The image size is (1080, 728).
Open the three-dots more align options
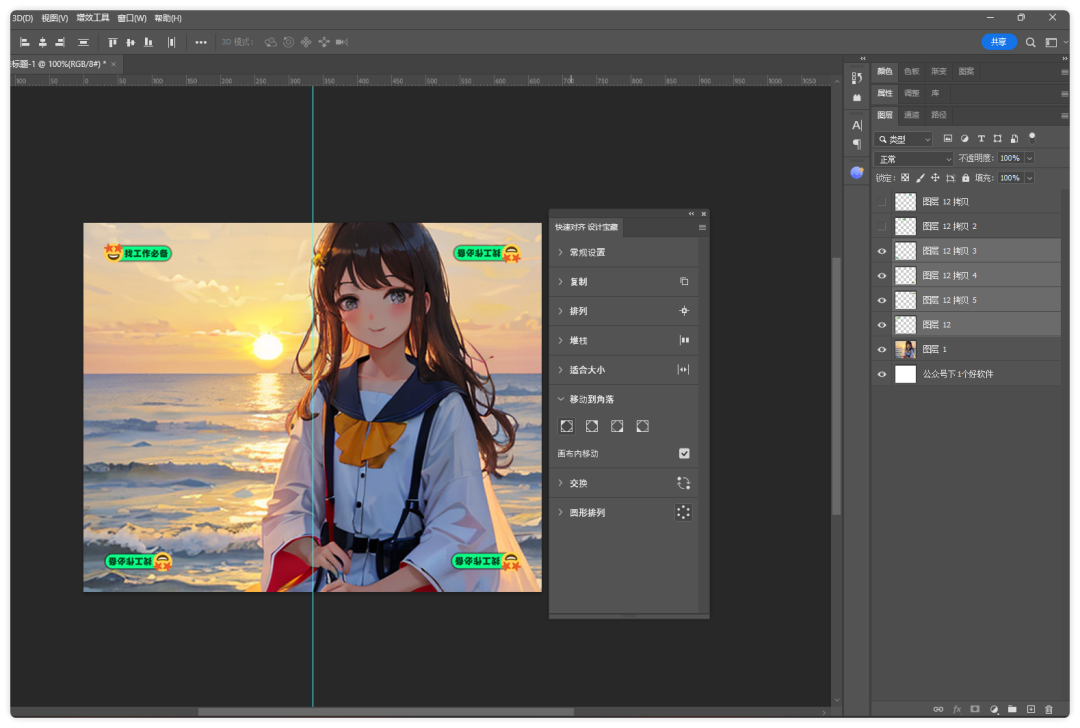pos(201,42)
